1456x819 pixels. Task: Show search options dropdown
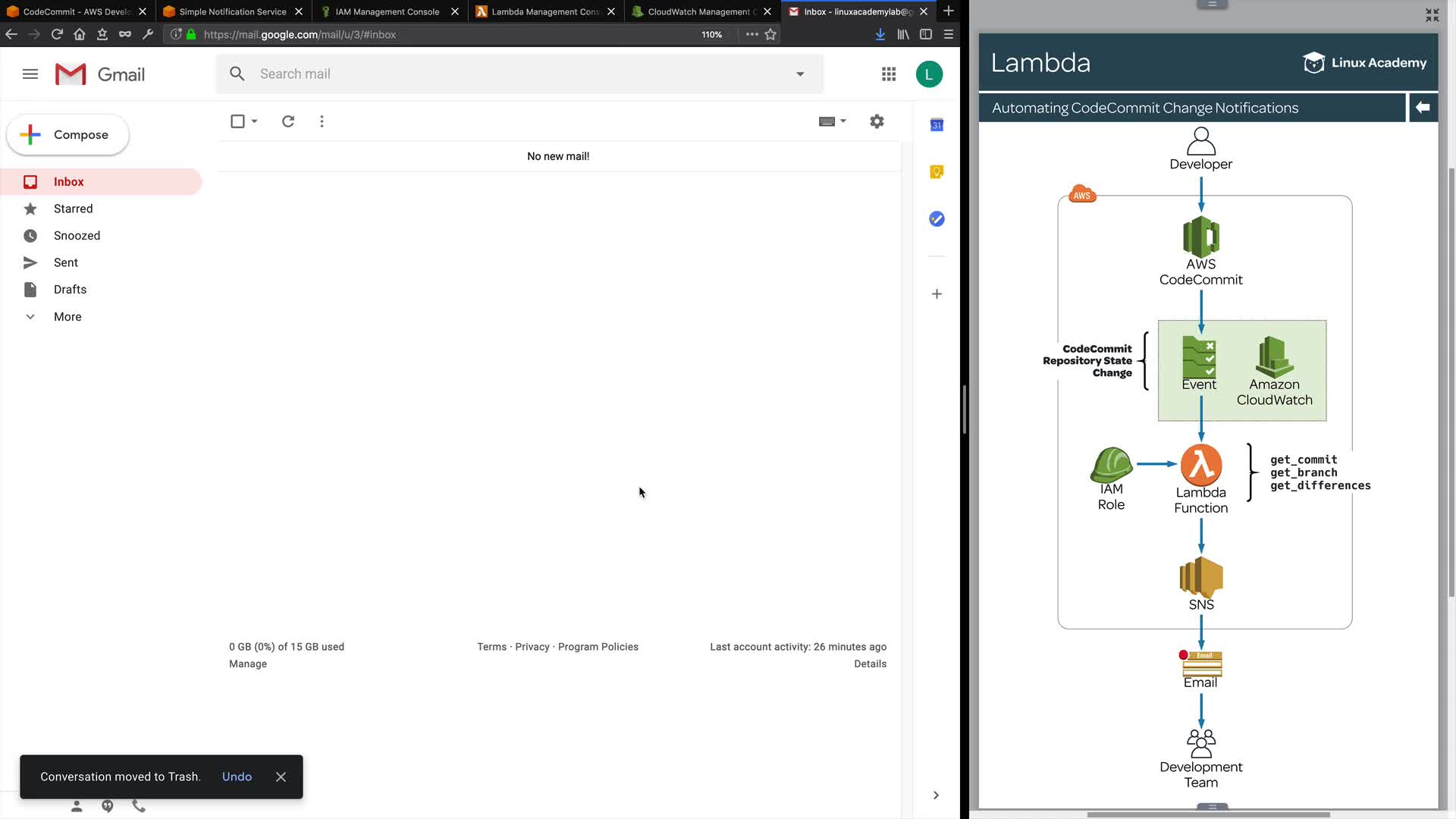coord(800,74)
